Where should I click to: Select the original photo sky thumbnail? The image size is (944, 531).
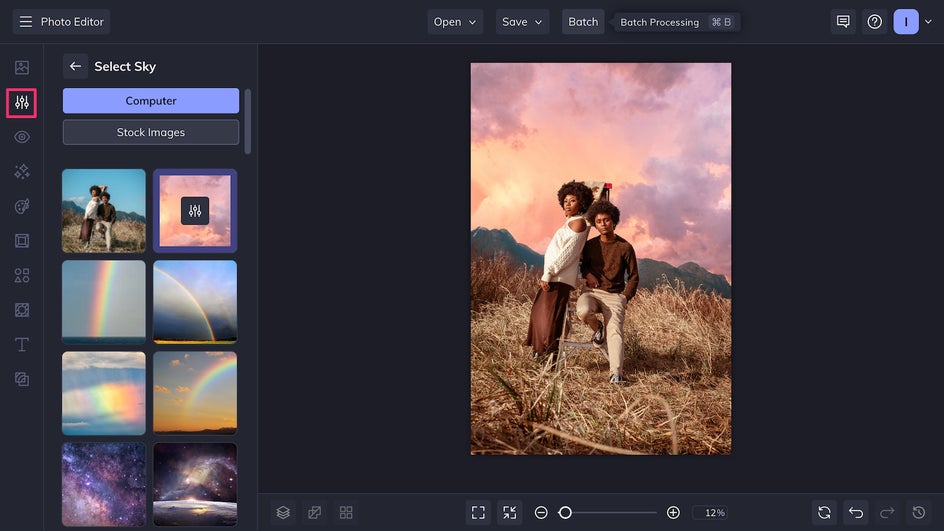click(104, 211)
